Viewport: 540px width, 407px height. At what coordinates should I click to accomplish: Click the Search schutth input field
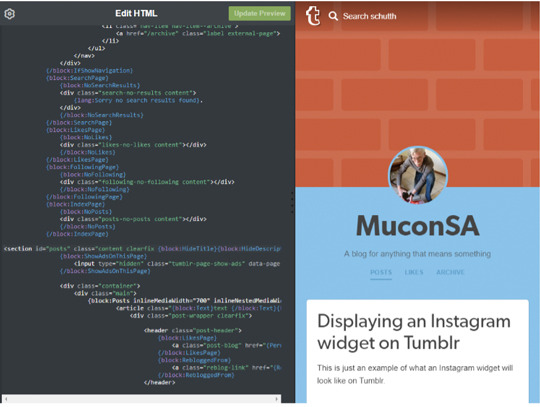point(369,16)
